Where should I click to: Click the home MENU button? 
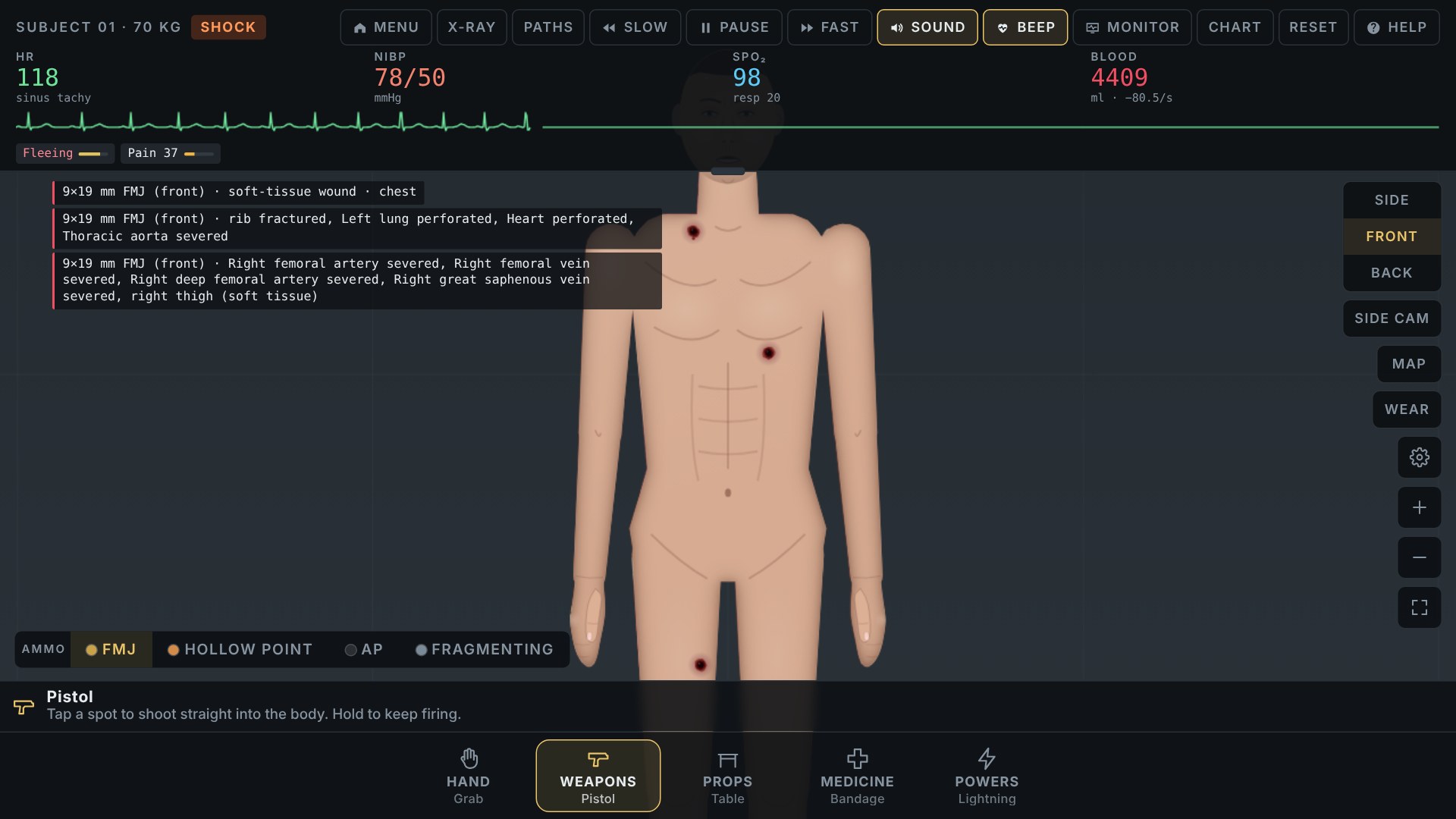point(386,27)
